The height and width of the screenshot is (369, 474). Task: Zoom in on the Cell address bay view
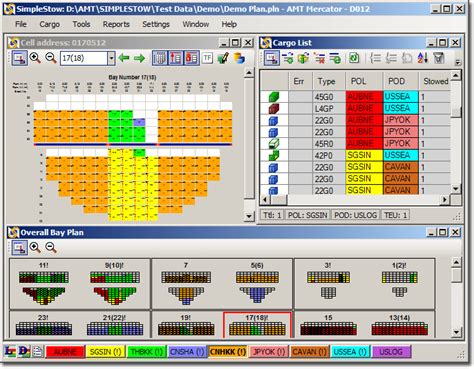tap(35, 58)
